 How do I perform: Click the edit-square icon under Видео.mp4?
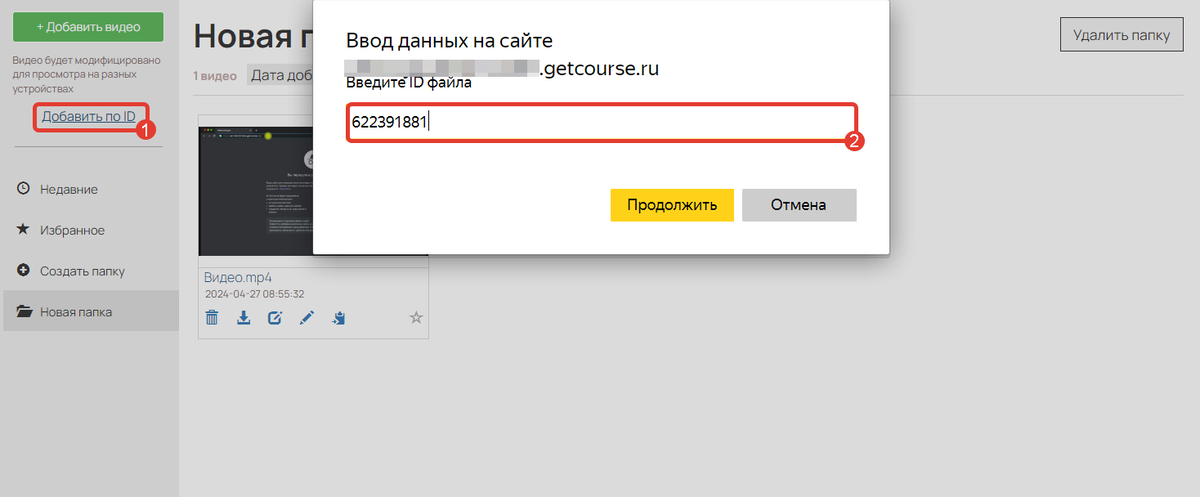275,318
